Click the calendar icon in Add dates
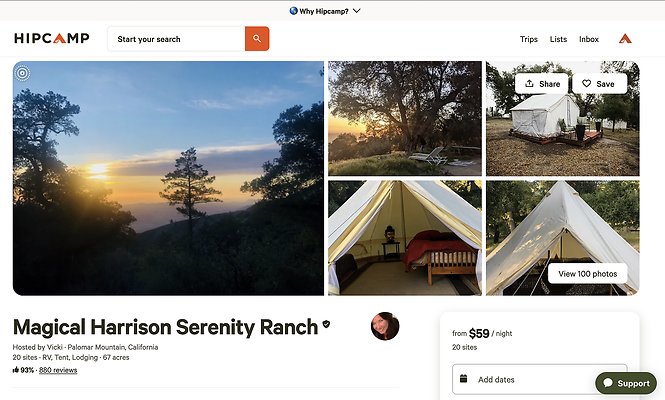Screen dimensions: 665x400 point(463,379)
